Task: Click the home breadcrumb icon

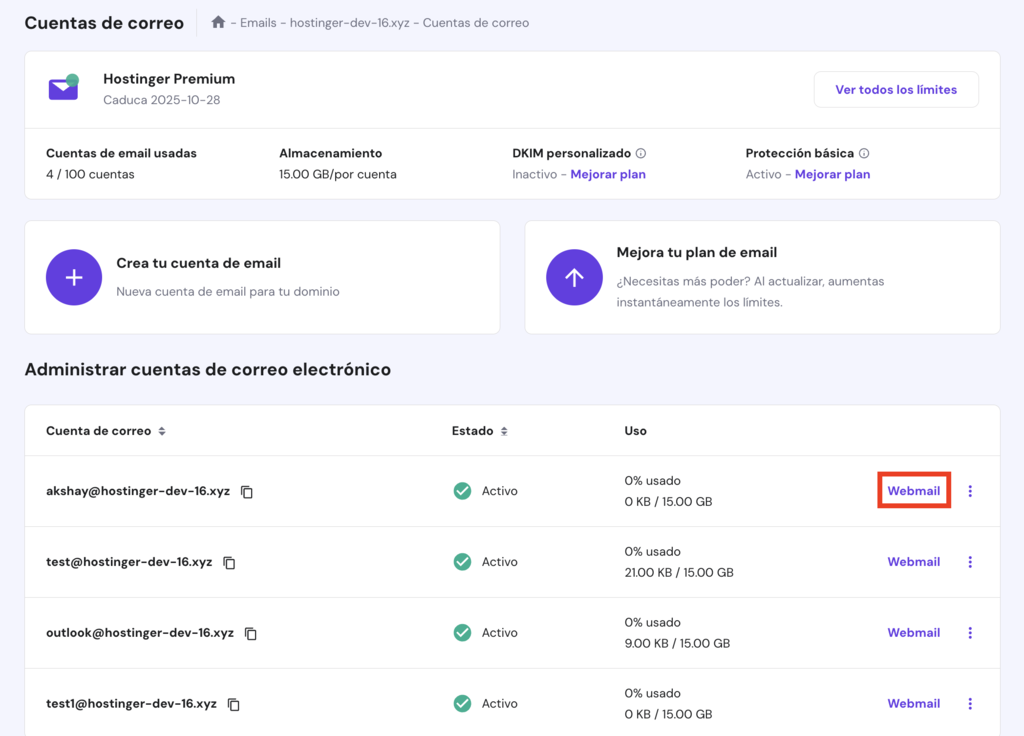Action: [218, 22]
